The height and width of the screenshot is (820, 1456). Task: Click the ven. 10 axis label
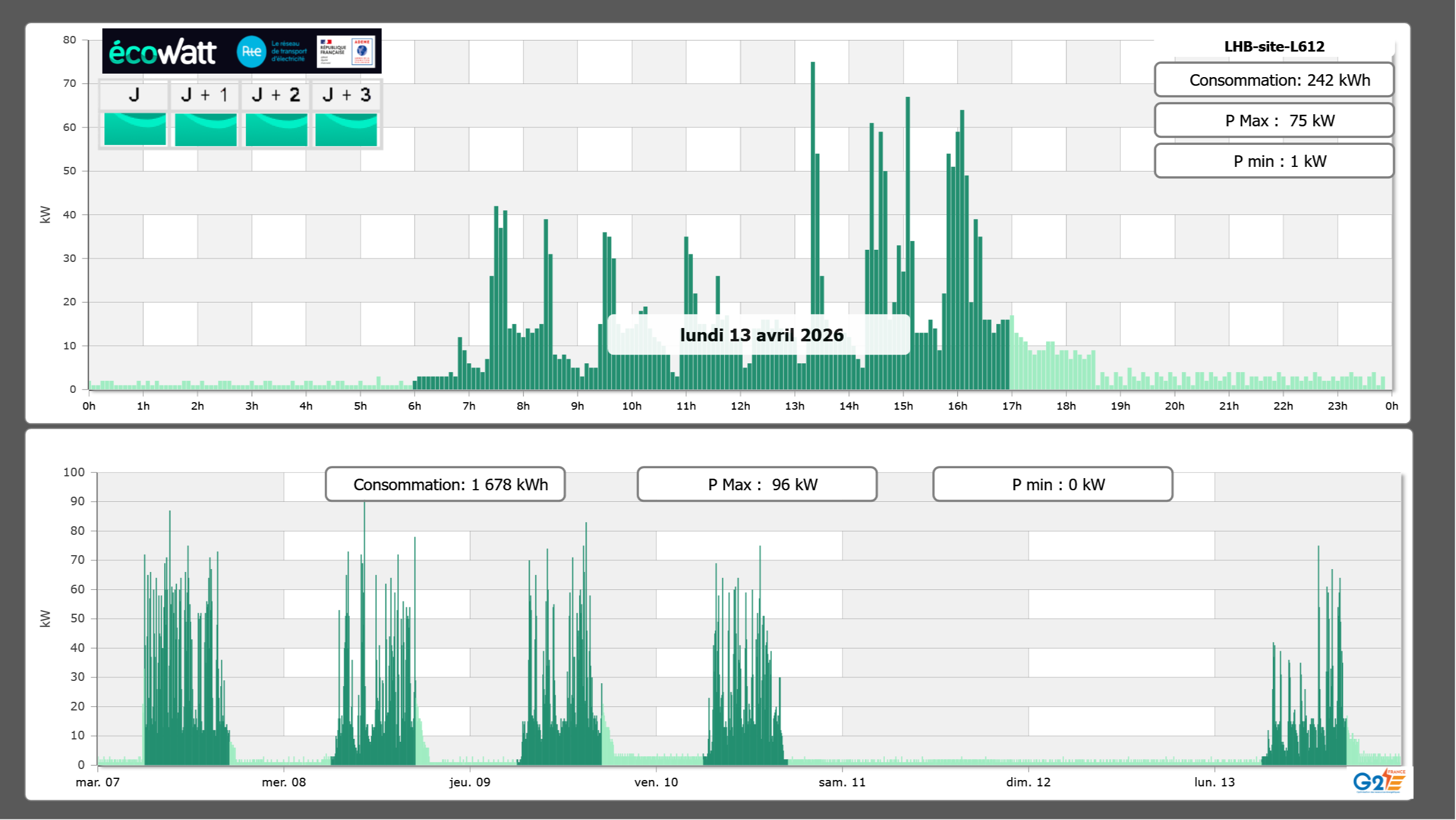[x=656, y=782]
